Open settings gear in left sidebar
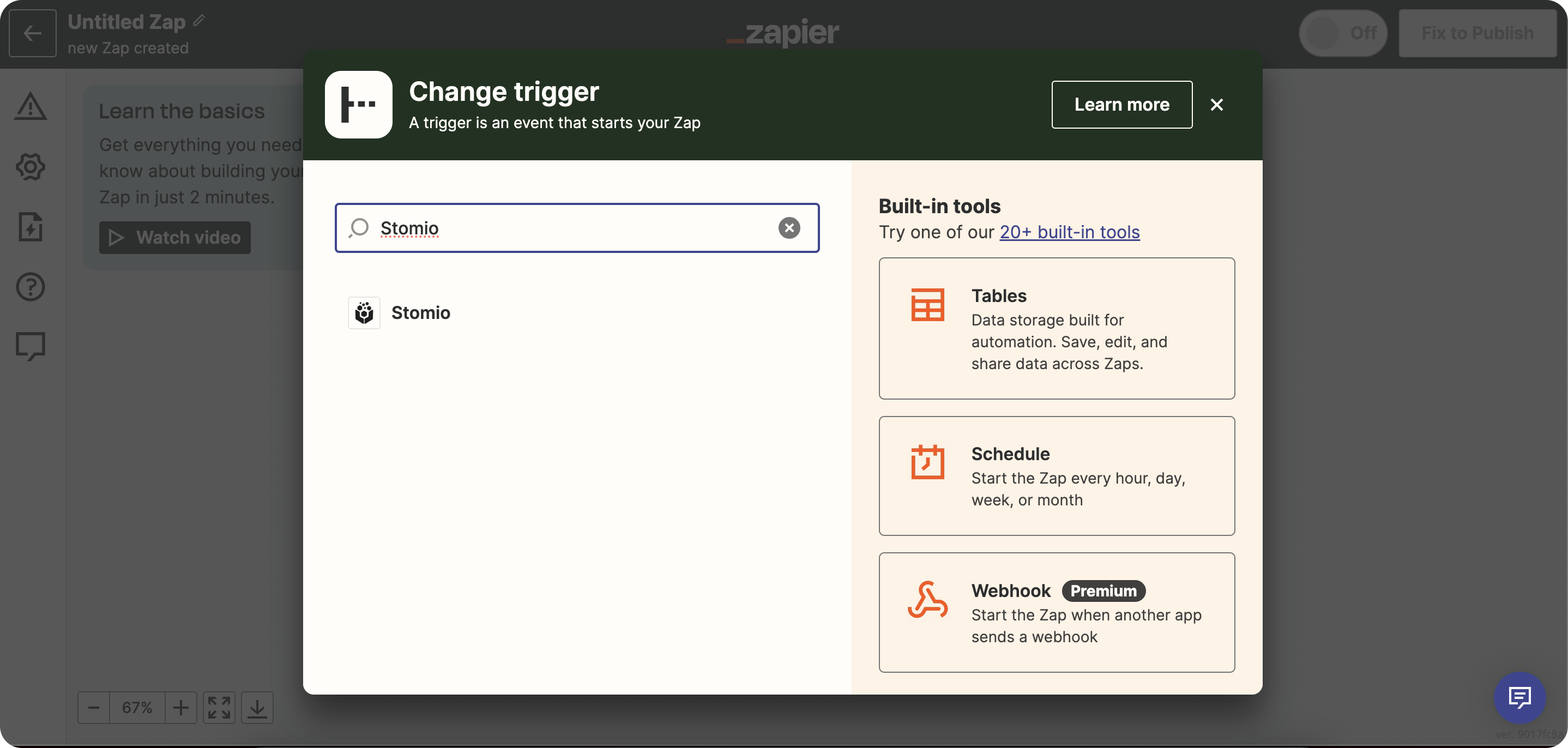Viewport: 1568px width, 748px height. [x=31, y=167]
